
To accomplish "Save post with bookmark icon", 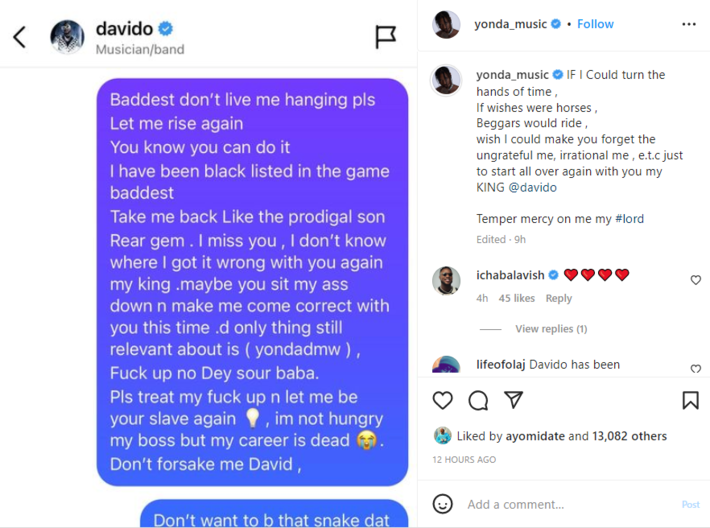I will pyautogui.click(x=690, y=400).
